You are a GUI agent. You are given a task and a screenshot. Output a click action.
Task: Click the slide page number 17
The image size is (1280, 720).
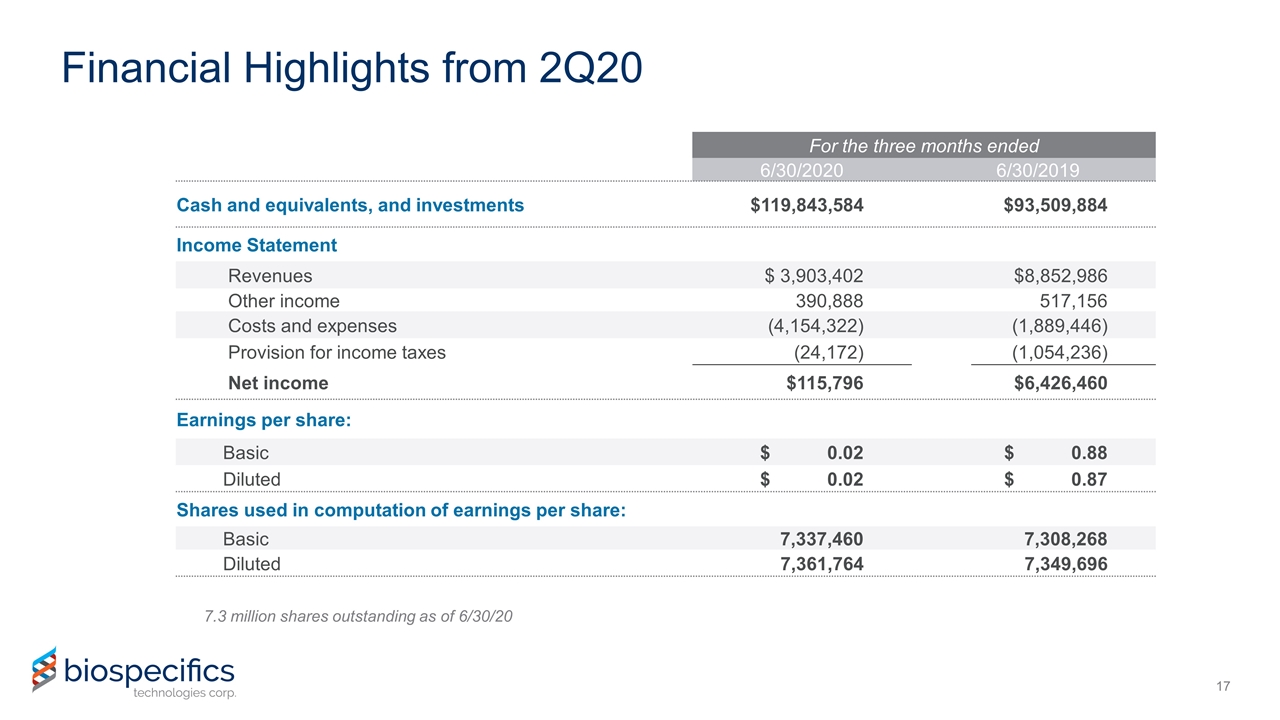click(x=1222, y=686)
